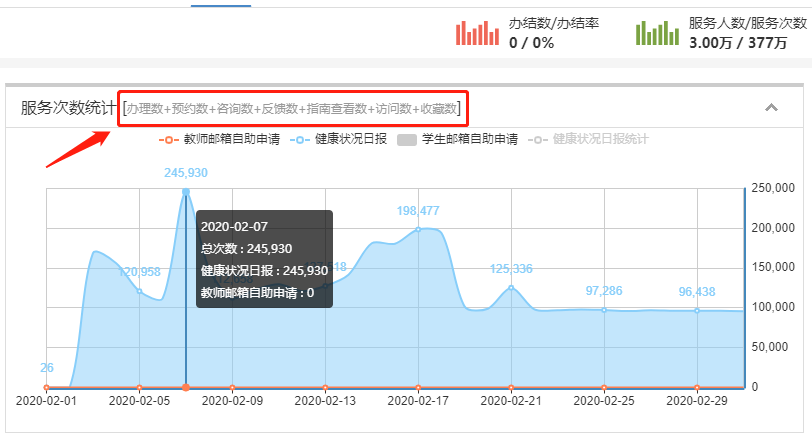812x439 pixels.
Task: Enable the greyed-out 健康状况日报统计 legend series
Action: (x=588, y=139)
